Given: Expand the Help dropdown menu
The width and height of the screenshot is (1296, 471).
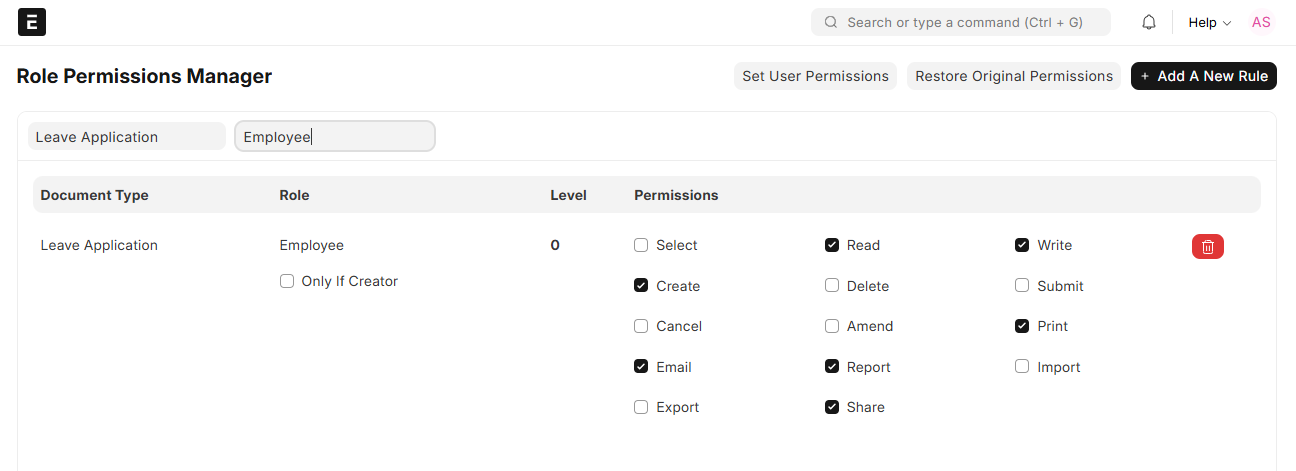Looking at the screenshot, I should tap(1209, 22).
